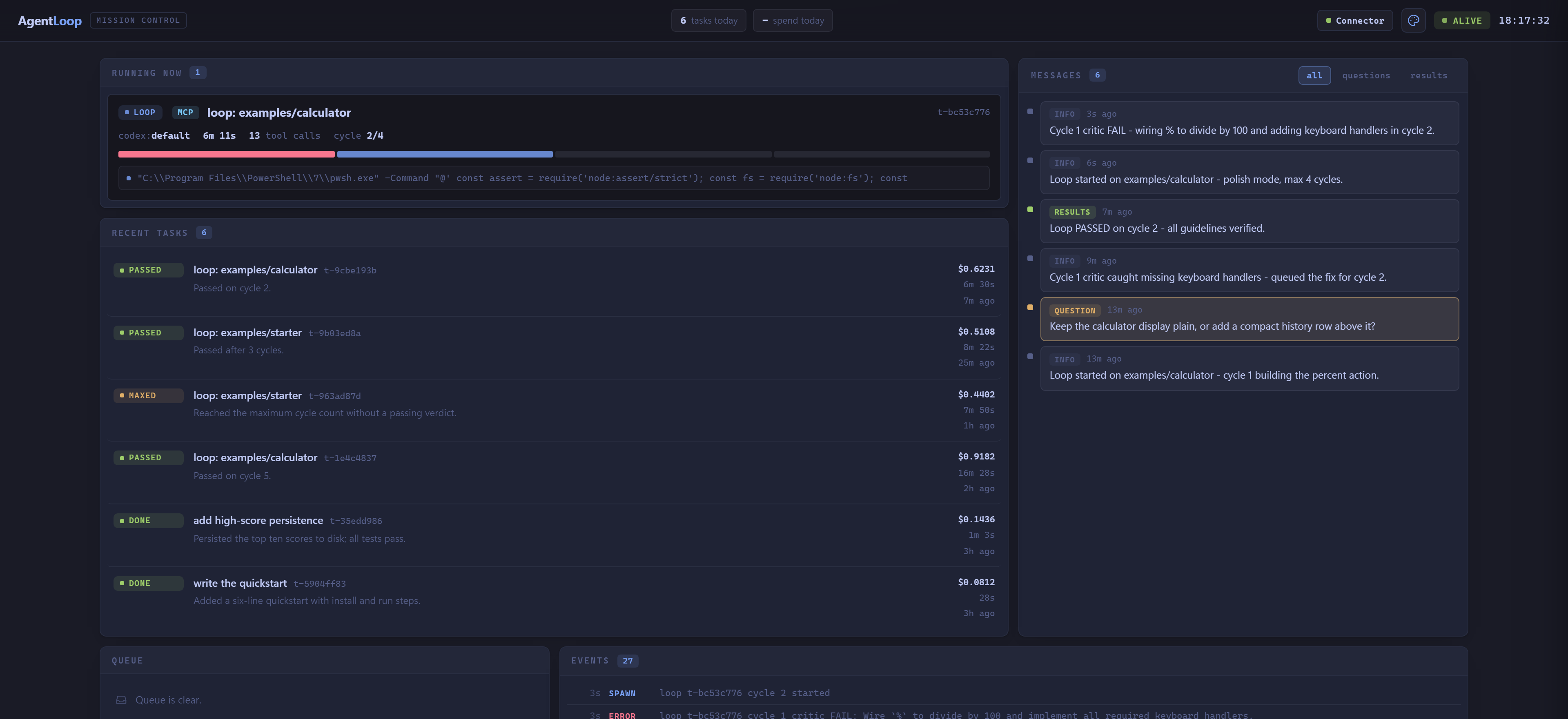Open the spend today stat
Screen dimensions: 1568x719
[x=793, y=20]
